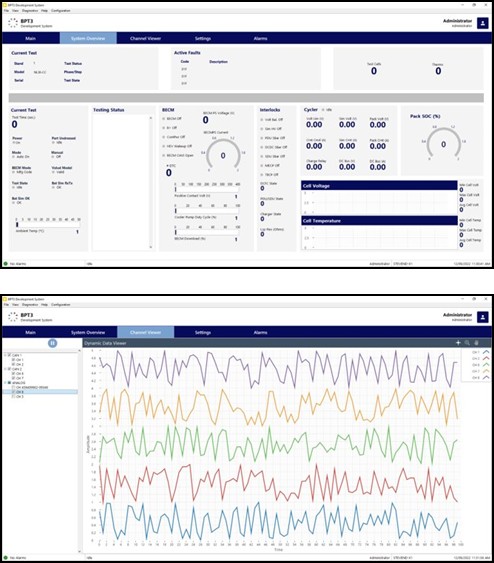Open the Settings tab in the Channel Viewer window

pos(203,332)
